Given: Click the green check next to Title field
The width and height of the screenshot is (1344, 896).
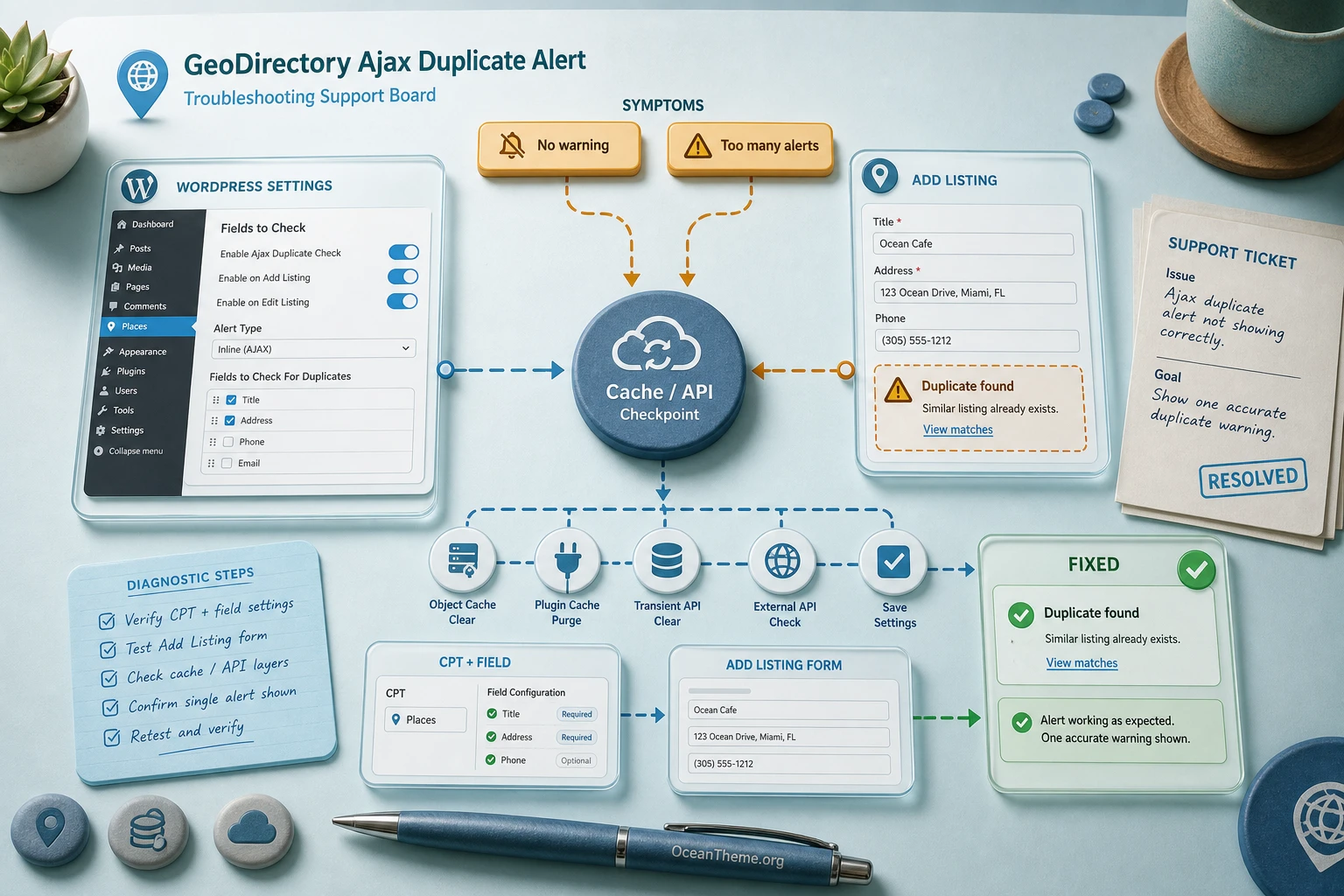Looking at the screenshot, I should (x=492, y=714).
